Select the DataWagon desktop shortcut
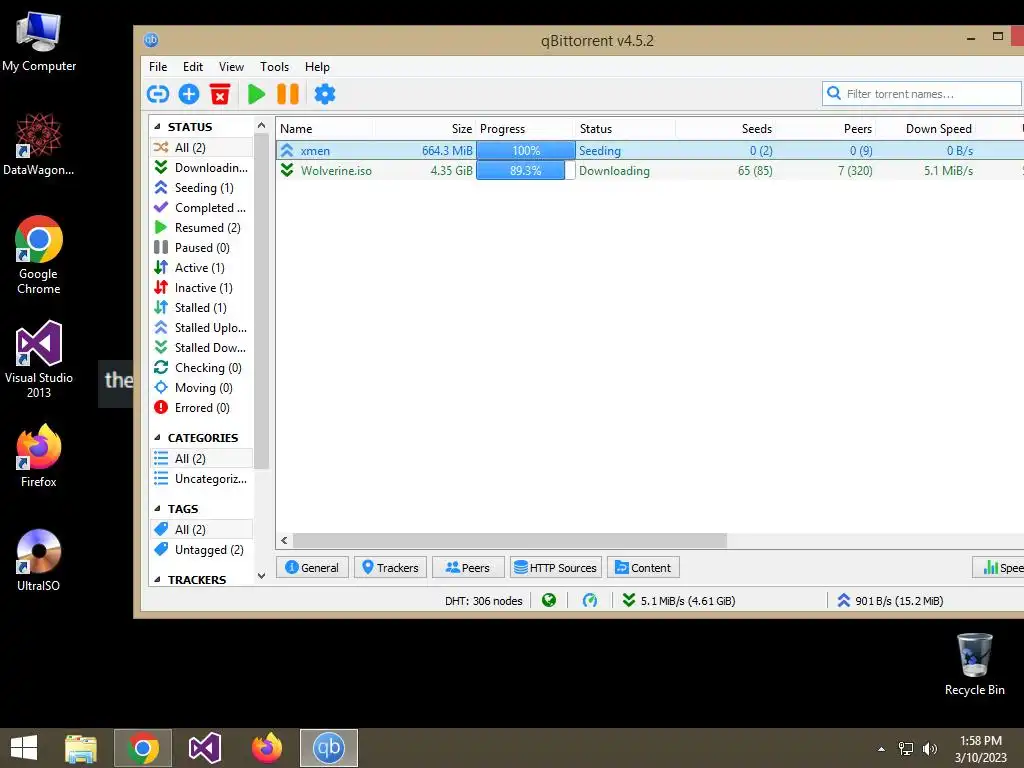This screenshot has height=768, width=1024. coord(39,144)
